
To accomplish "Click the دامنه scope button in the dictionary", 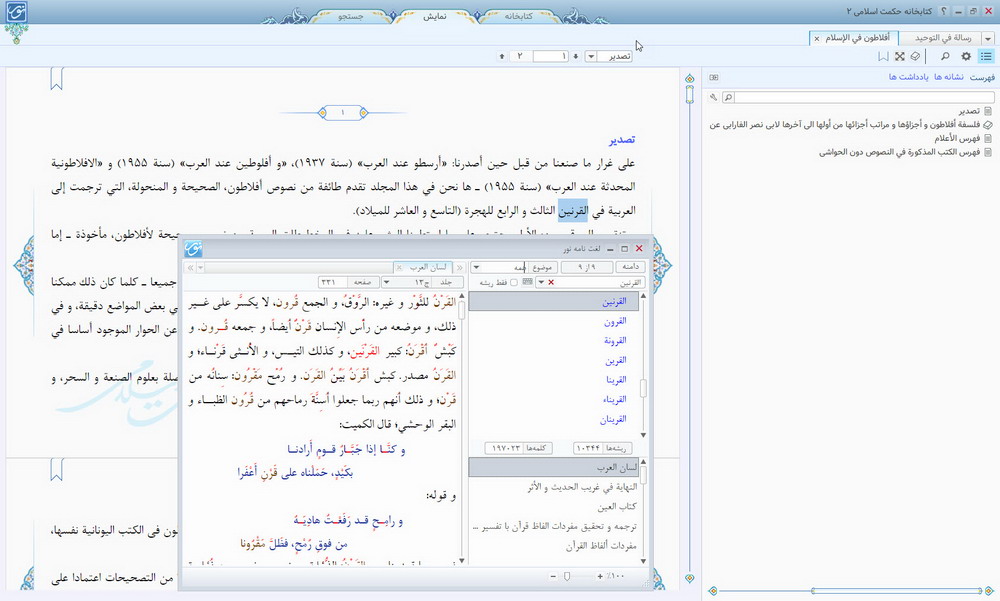I will click(x=630, y=267).
